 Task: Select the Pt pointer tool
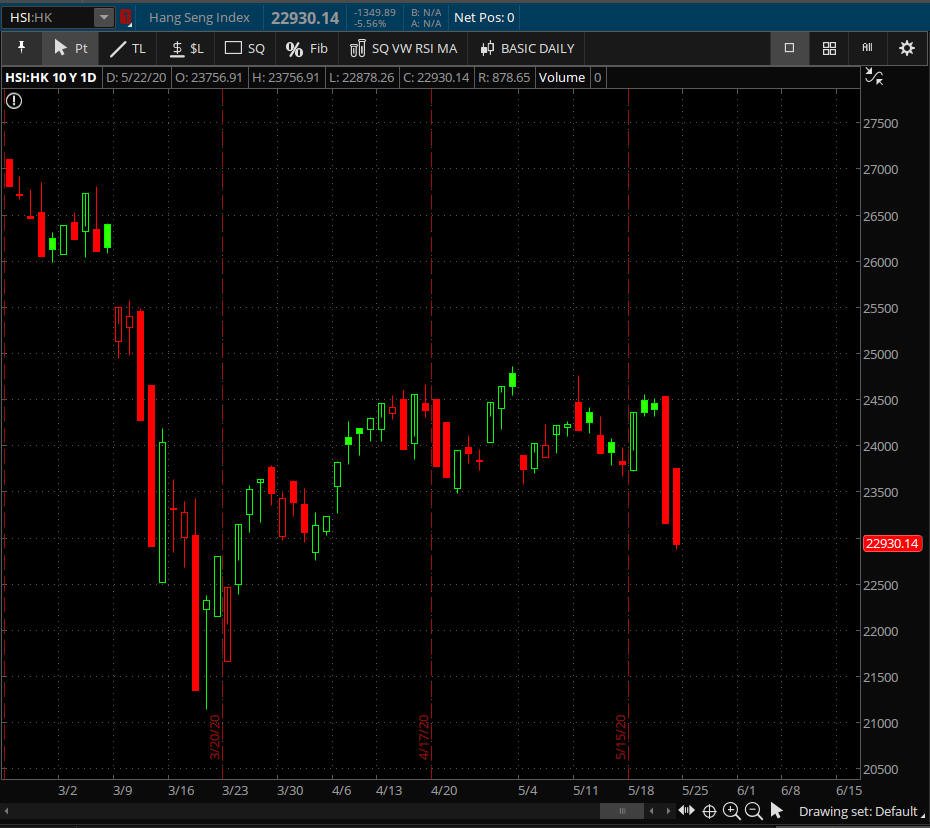click(x=70, y=48)
